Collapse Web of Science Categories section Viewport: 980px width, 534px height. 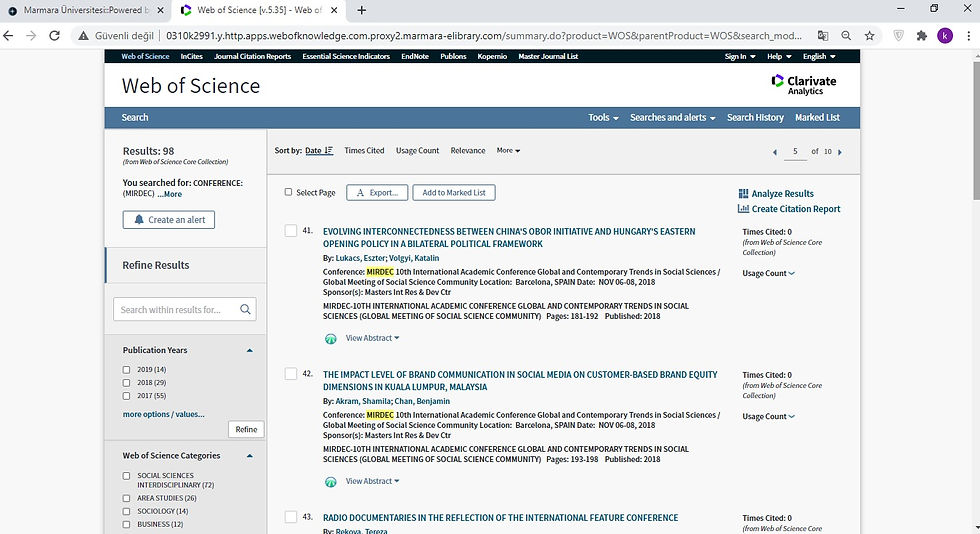click(x=249, y=456)
